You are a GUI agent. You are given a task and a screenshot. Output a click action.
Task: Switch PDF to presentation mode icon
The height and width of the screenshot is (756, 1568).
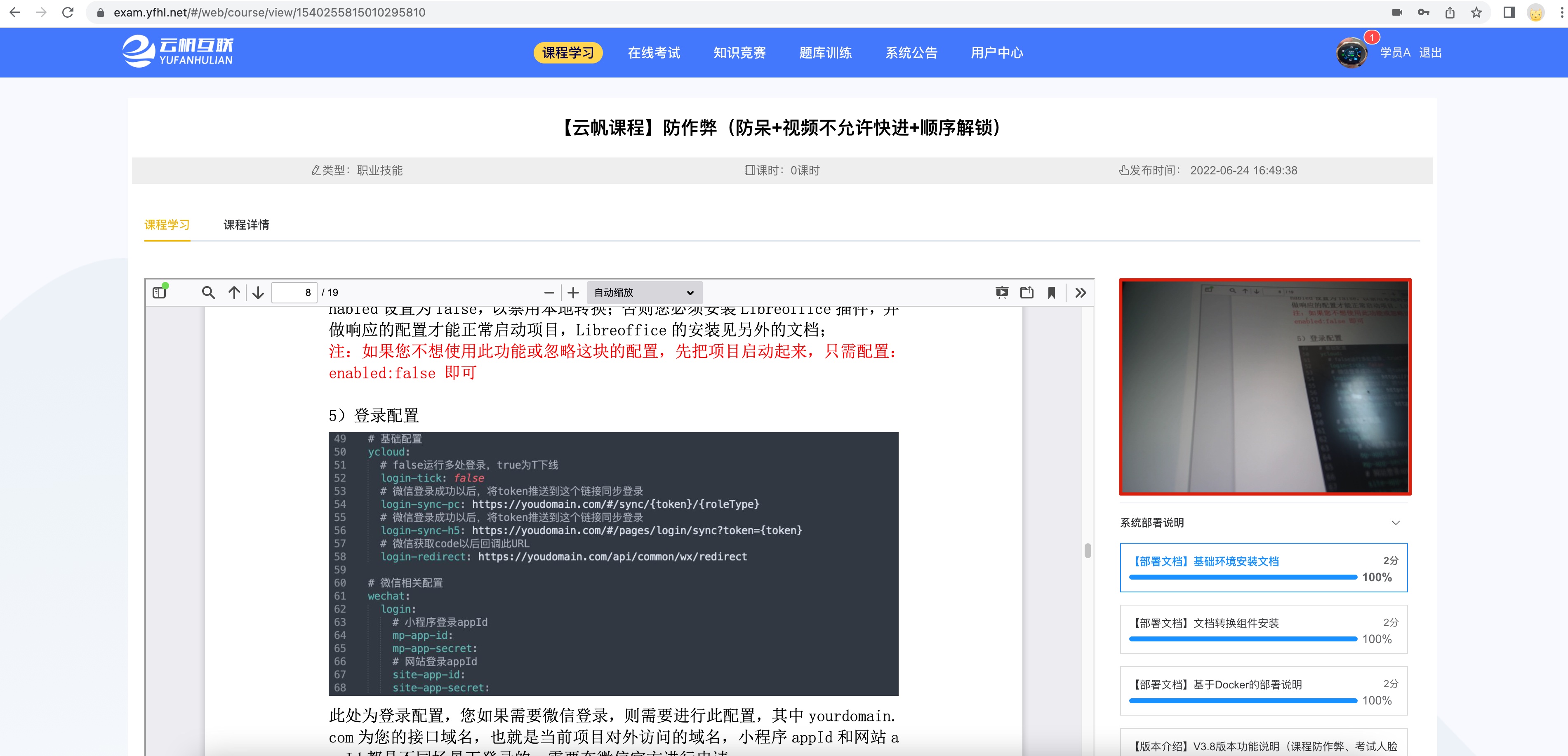[1001, 293]
